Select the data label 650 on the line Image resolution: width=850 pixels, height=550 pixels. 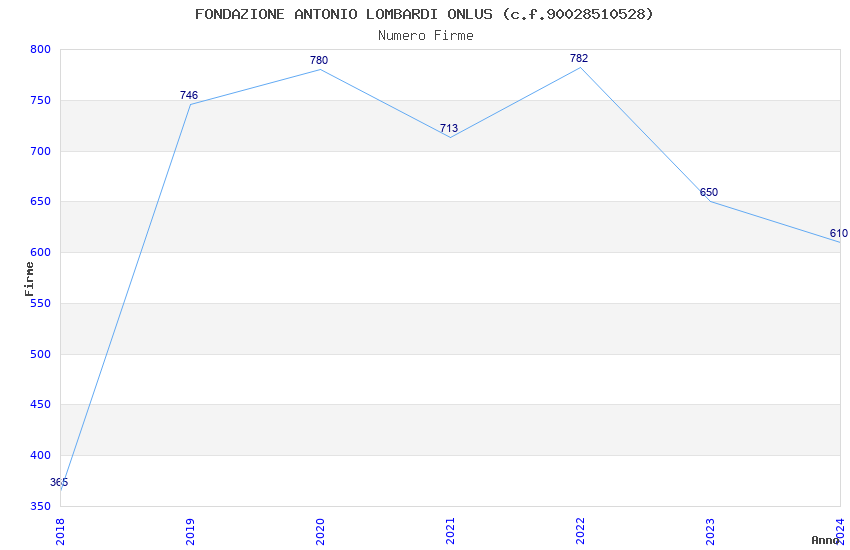pos(709,192)
